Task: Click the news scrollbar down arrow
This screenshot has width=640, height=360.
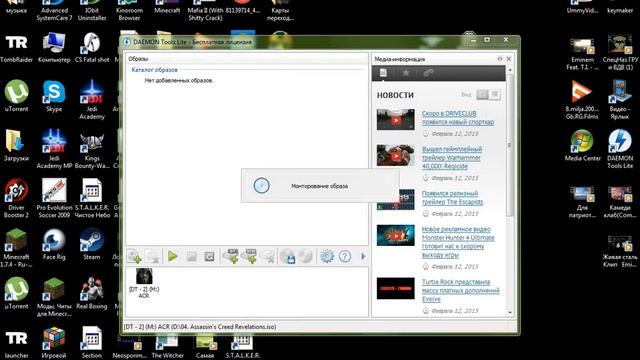Action: click(510, 312)
